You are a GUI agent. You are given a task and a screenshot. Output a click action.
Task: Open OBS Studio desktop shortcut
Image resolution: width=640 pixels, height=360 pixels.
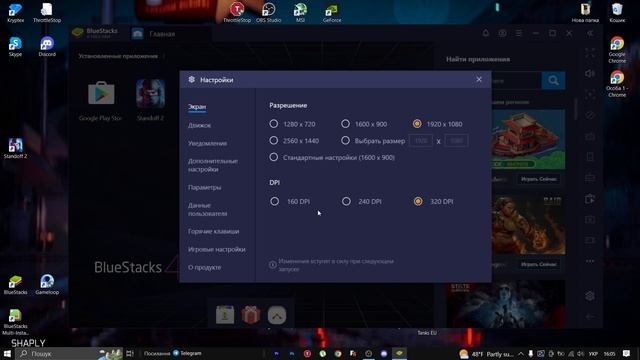pyautogui.click(x=268, y=12)
